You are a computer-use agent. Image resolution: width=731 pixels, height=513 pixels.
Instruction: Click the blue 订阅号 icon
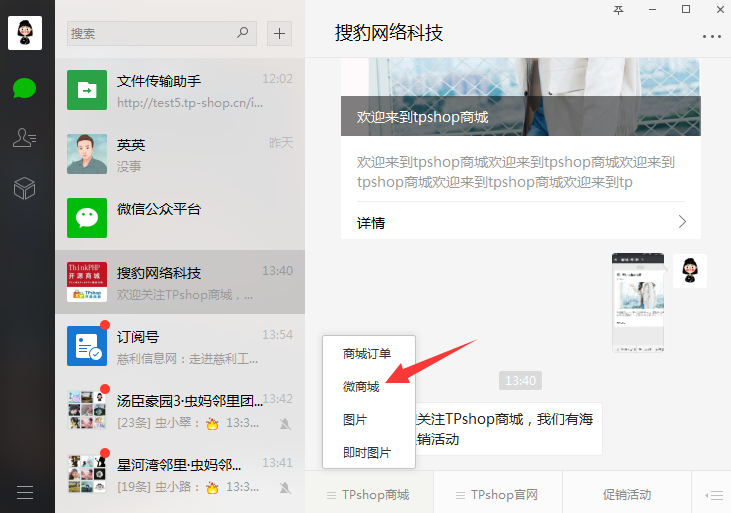pos(87,346)
